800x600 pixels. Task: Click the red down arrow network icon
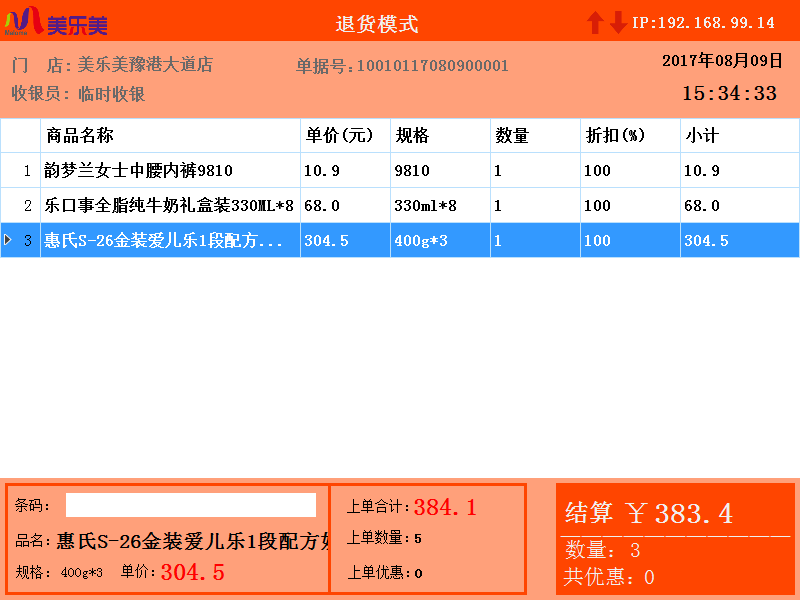618,22
